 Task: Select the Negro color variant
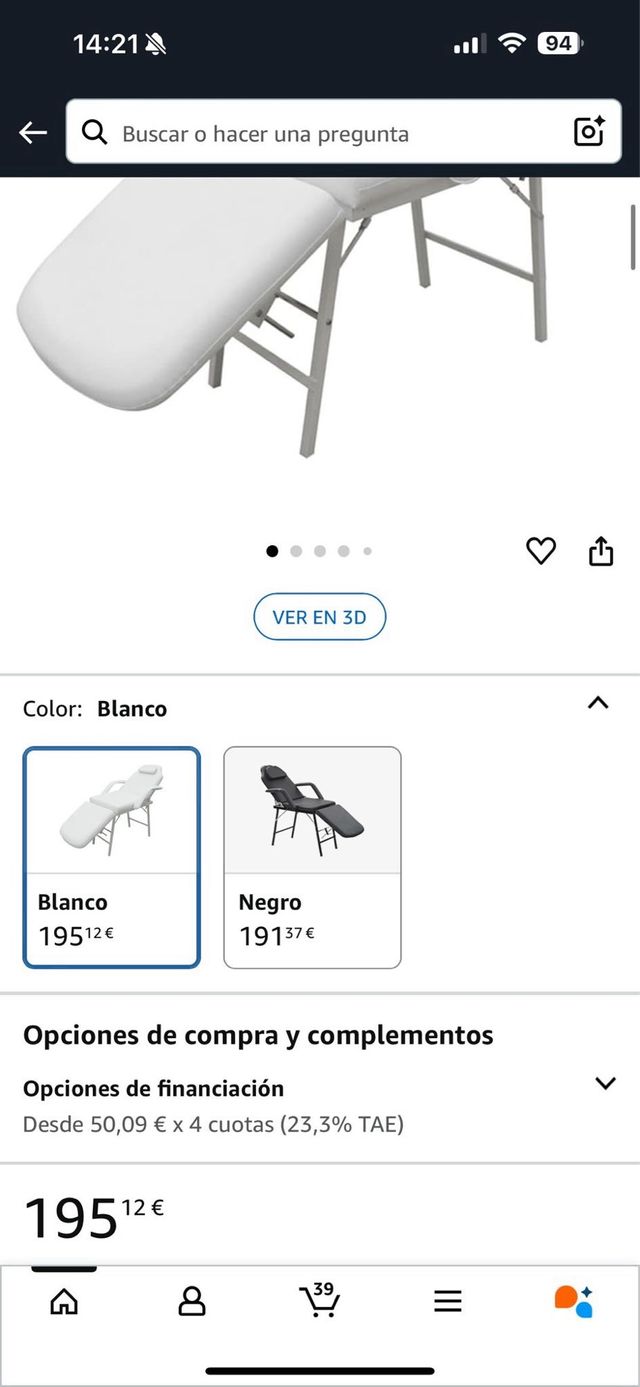pyautogui.click(x=312, y=857)
